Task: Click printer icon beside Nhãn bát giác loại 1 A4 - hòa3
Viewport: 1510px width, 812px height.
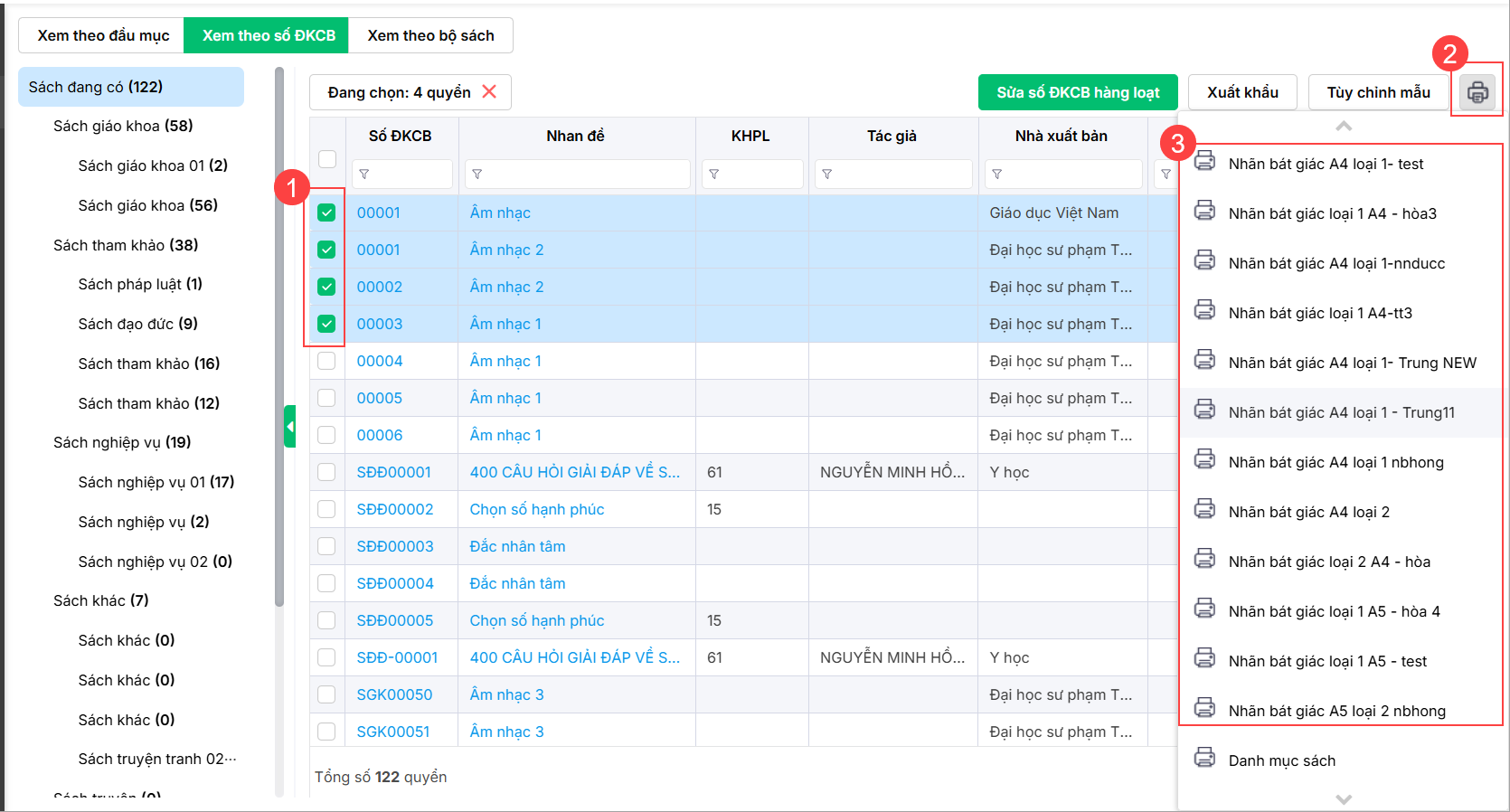Action: pos(1205,211)
